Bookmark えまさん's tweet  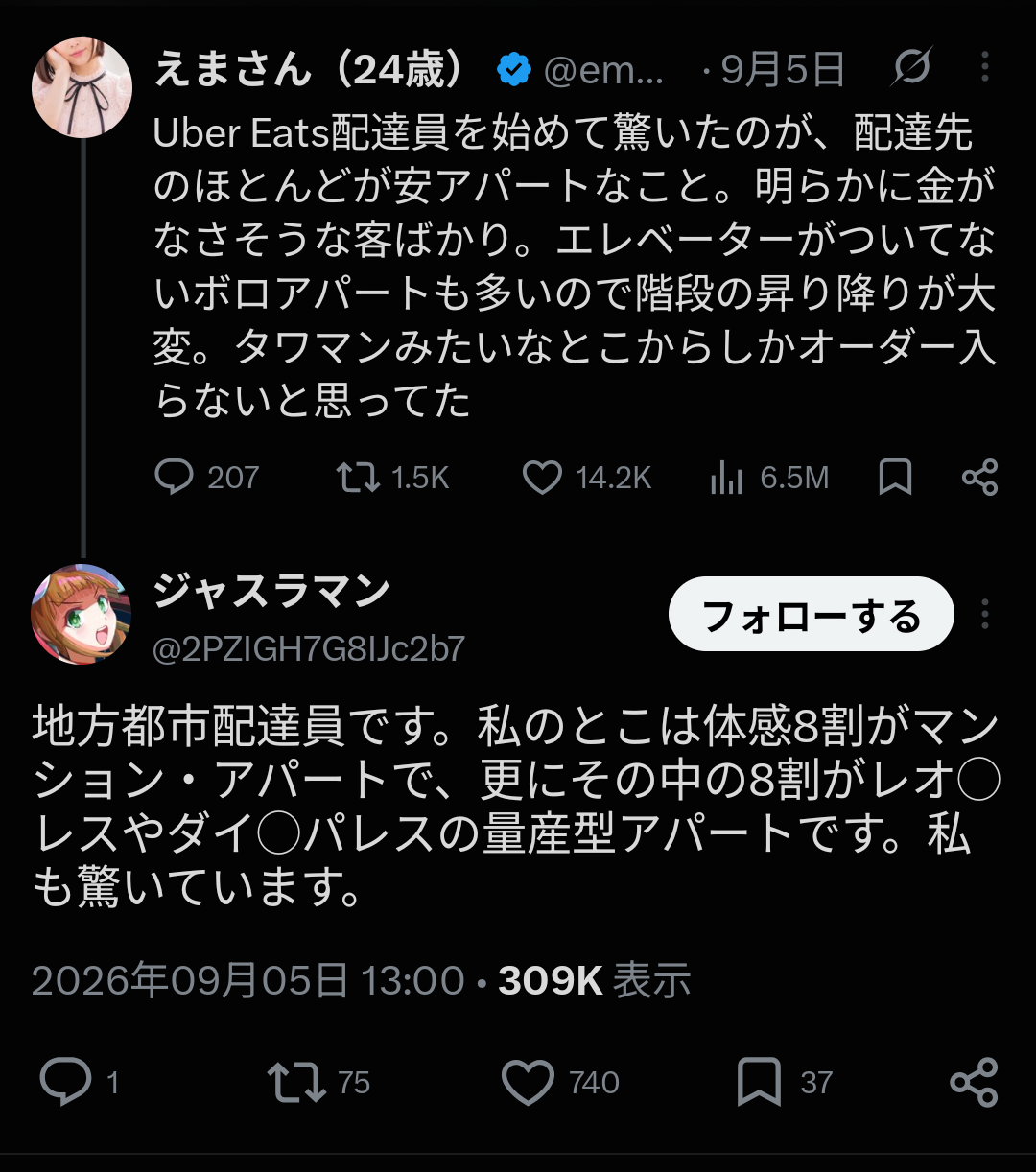click(895, 477)
